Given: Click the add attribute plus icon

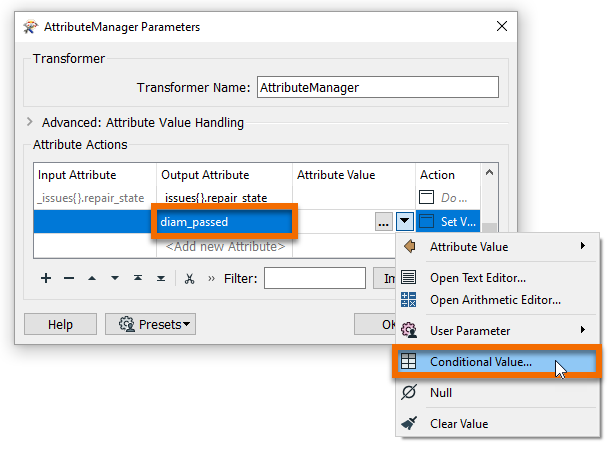Looking at the screenshot, I should (x=46, y=278).
